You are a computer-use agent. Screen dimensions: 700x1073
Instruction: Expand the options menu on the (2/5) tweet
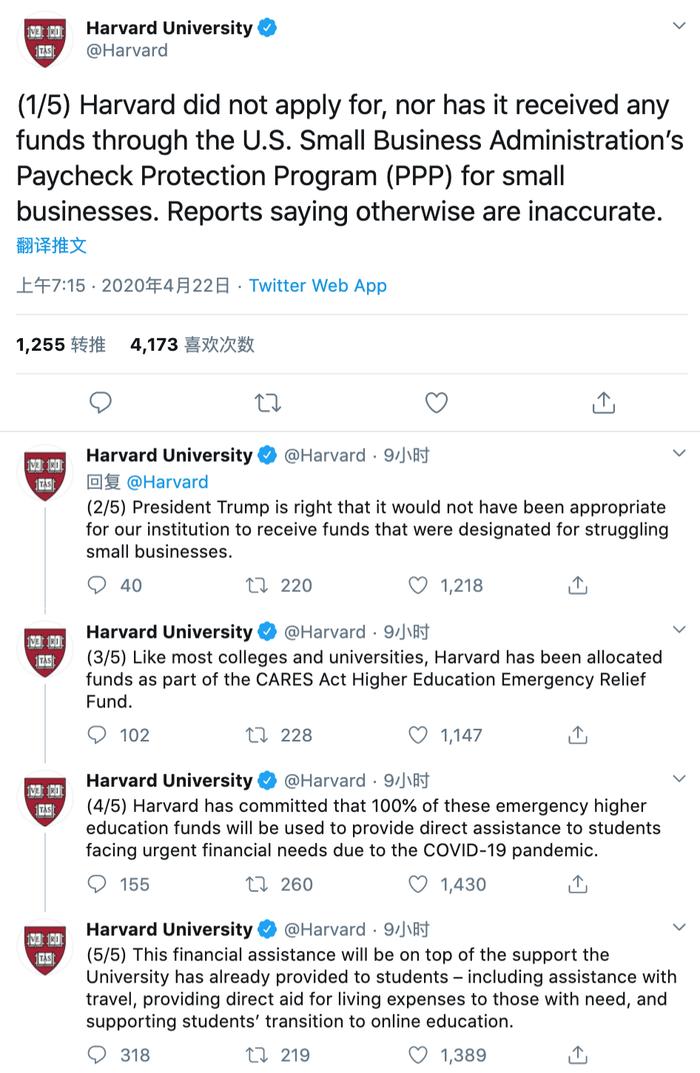(x=679, y=453)
